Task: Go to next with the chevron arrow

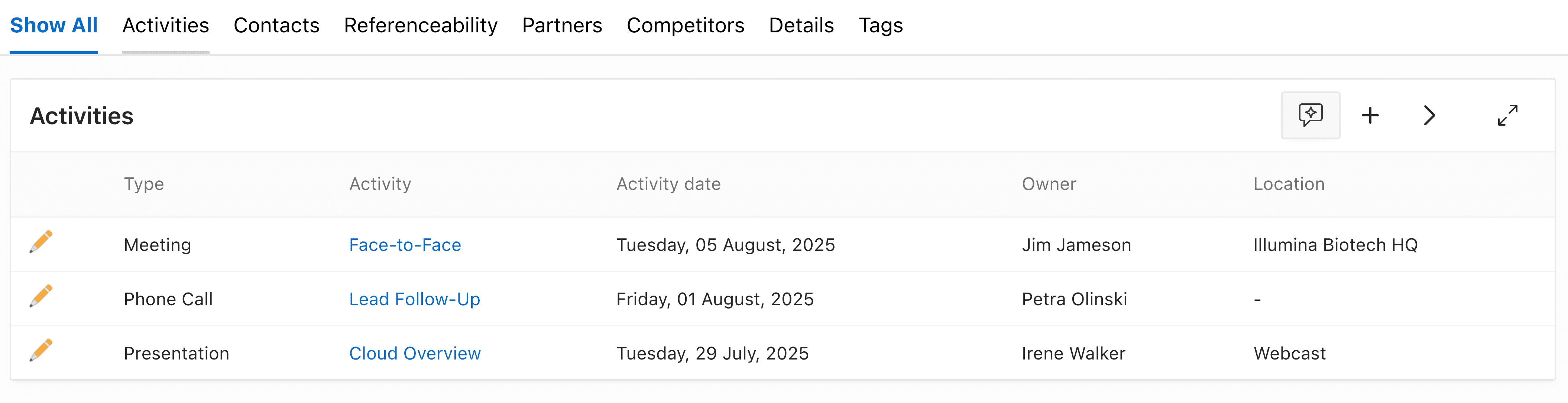Action: (1429, 115)
